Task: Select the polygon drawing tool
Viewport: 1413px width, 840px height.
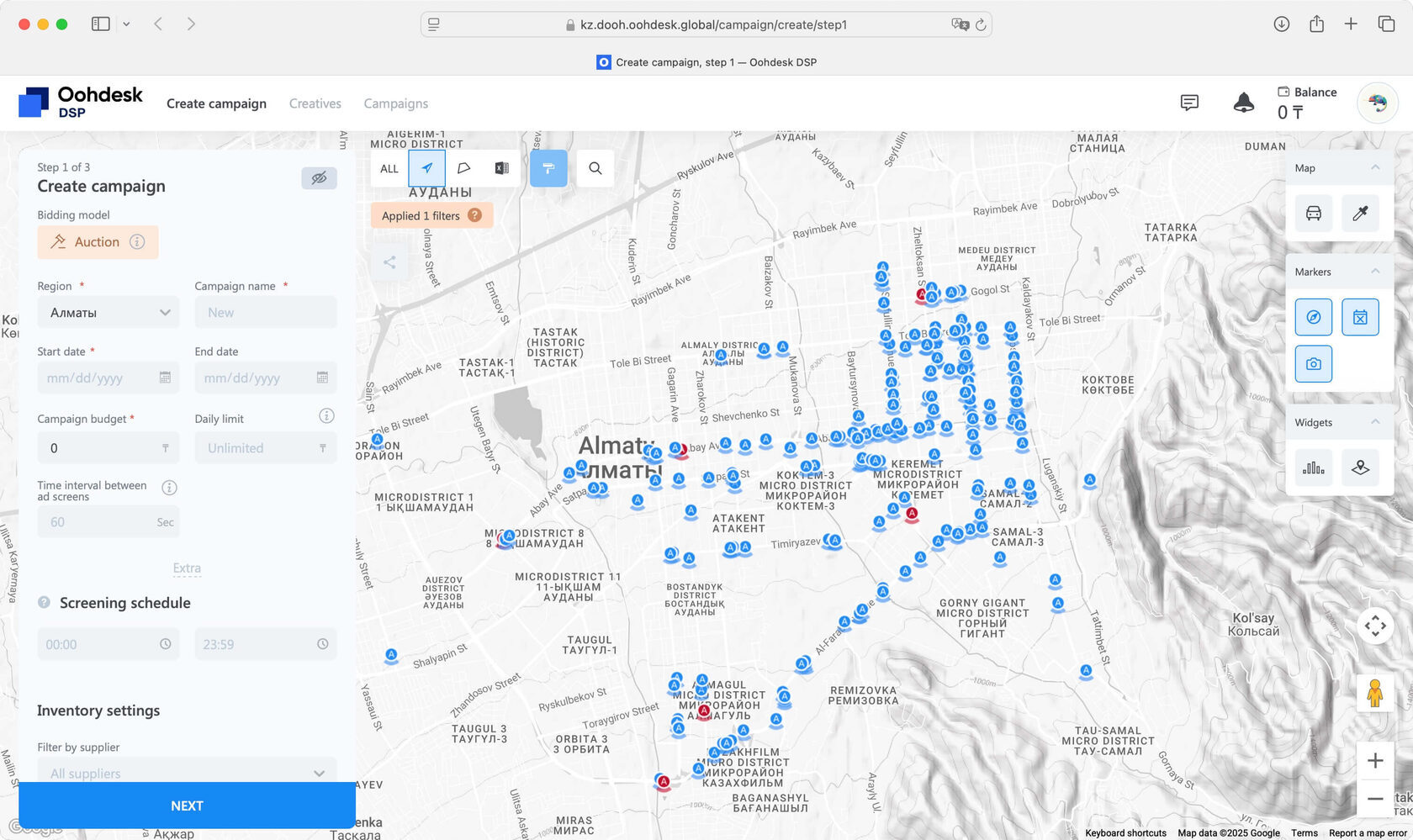Action: coord(463,168)
